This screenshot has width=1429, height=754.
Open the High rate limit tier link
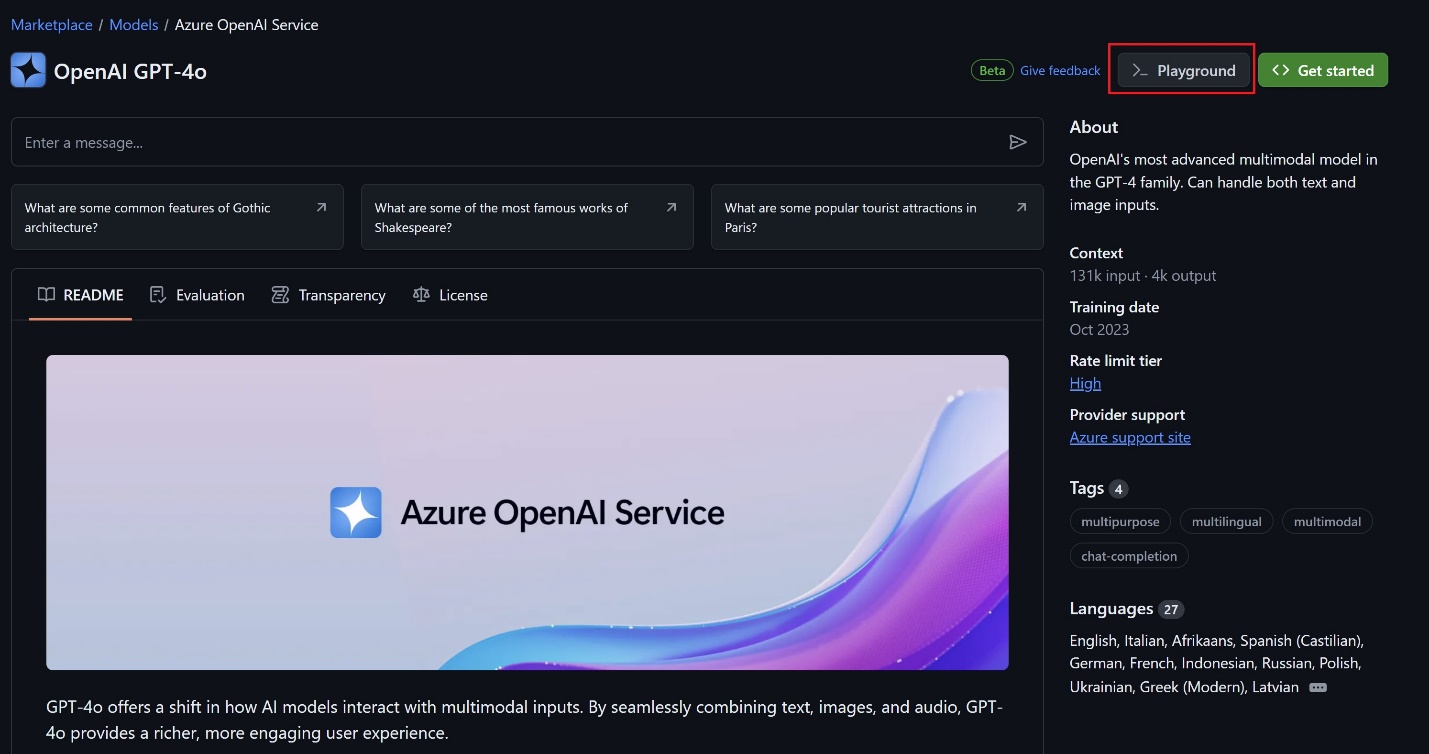pyautogui.click(x=1085, y=383)
